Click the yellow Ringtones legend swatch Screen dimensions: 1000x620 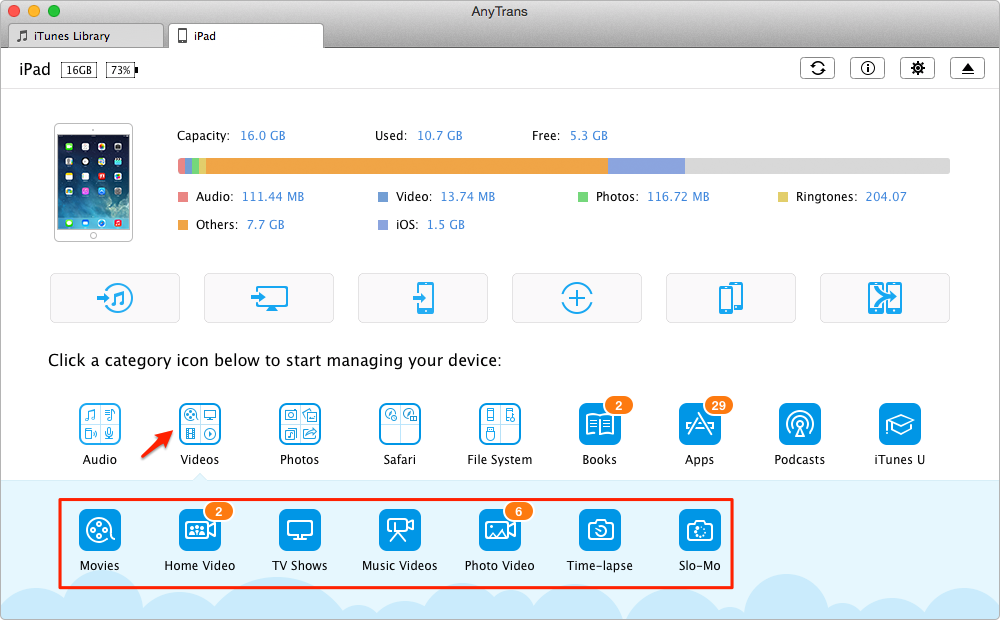click(x=783, y=197)
